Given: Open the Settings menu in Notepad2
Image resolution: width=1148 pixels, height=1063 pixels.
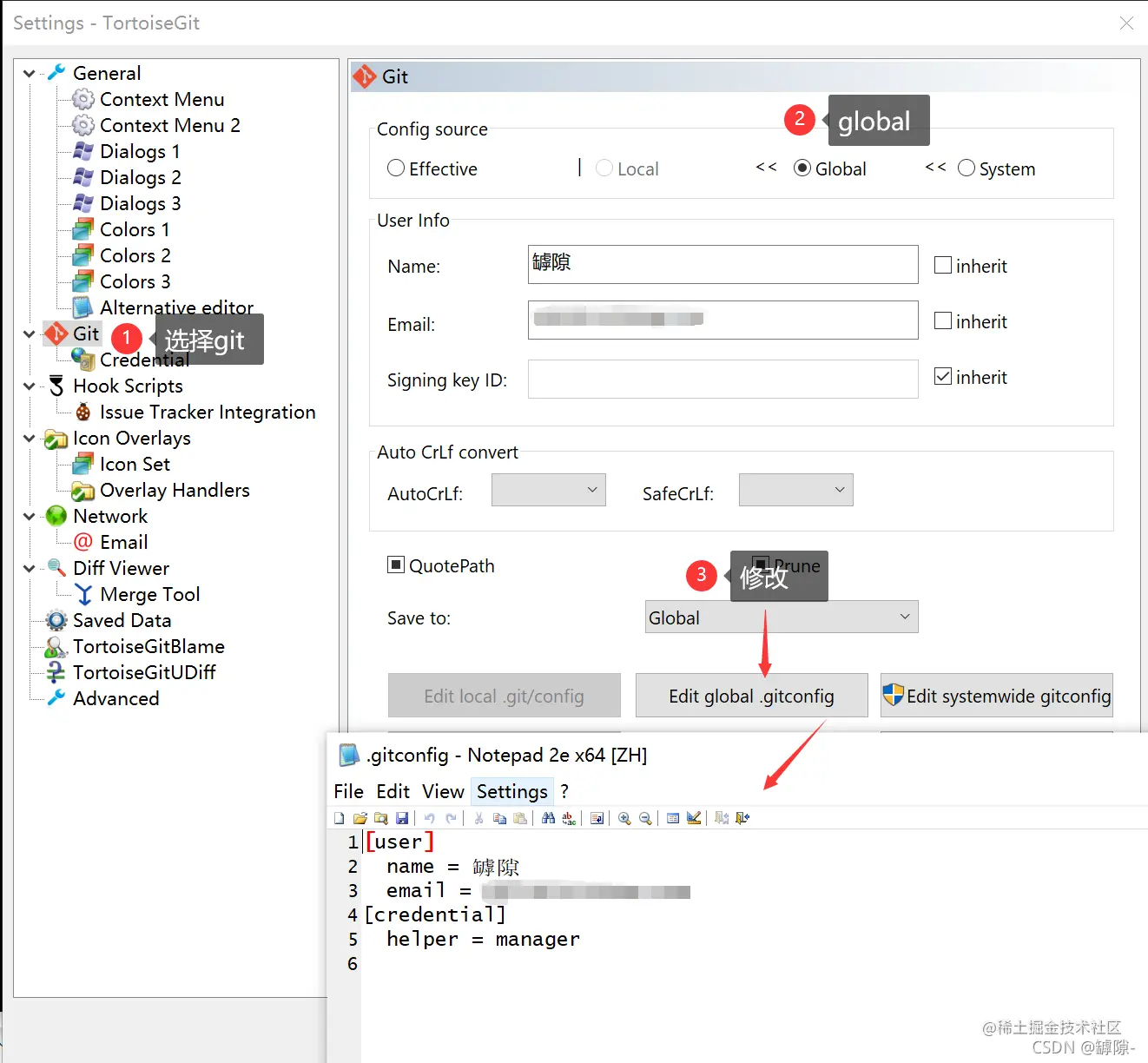Looking at the screenshot, I should pyautogui.click(x=512, y=791).
